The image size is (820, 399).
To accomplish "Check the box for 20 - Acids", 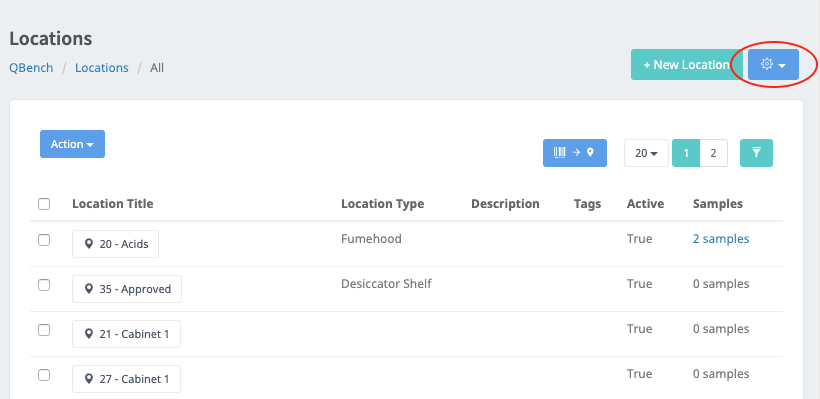I will coord(44,240).
